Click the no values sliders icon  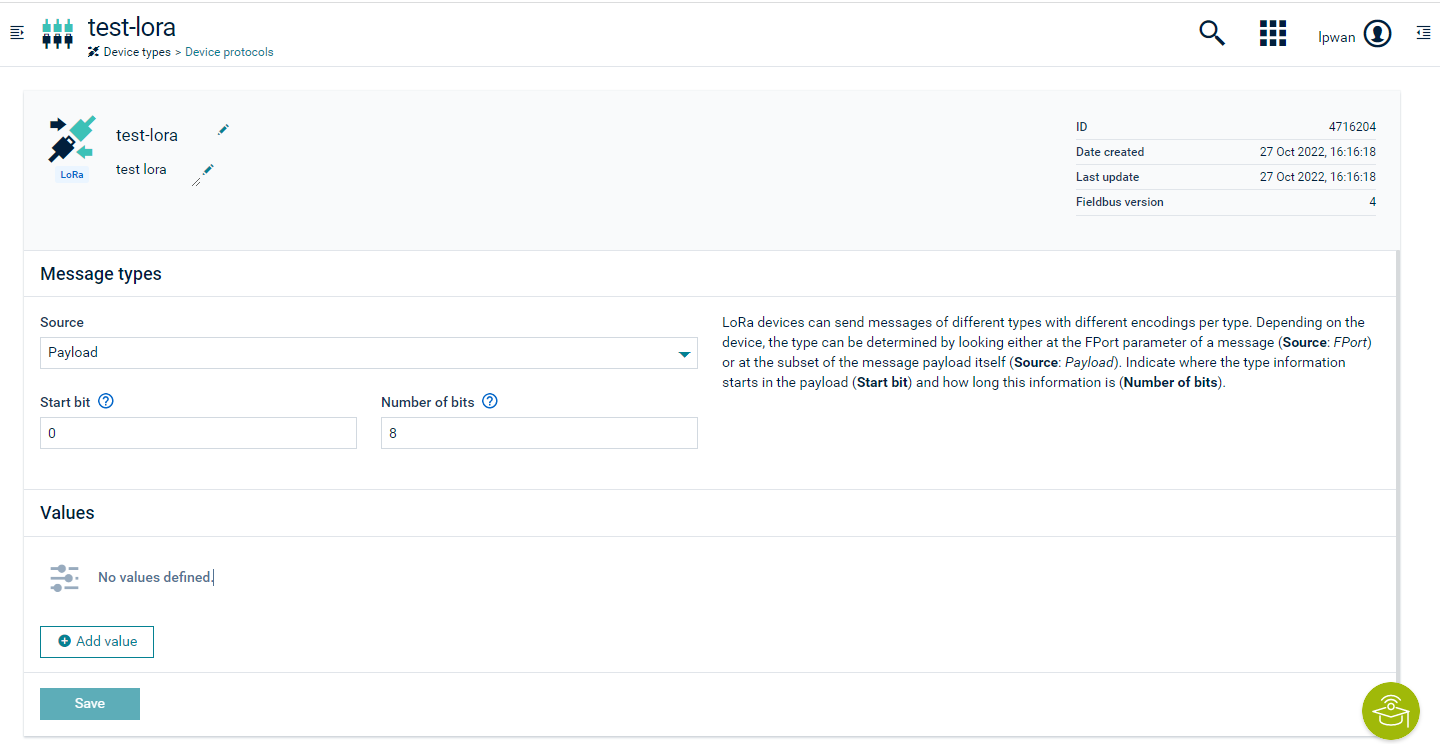pos(64,577)
